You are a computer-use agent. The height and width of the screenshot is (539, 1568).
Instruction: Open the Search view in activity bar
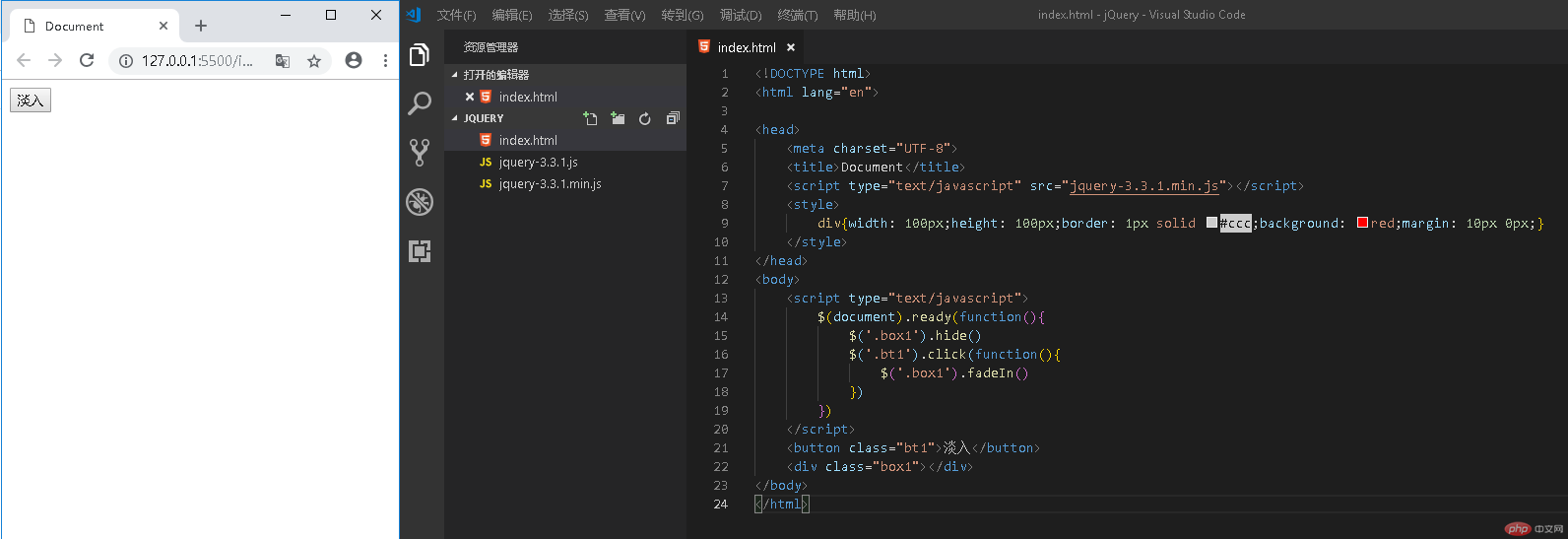coord(420,102)
